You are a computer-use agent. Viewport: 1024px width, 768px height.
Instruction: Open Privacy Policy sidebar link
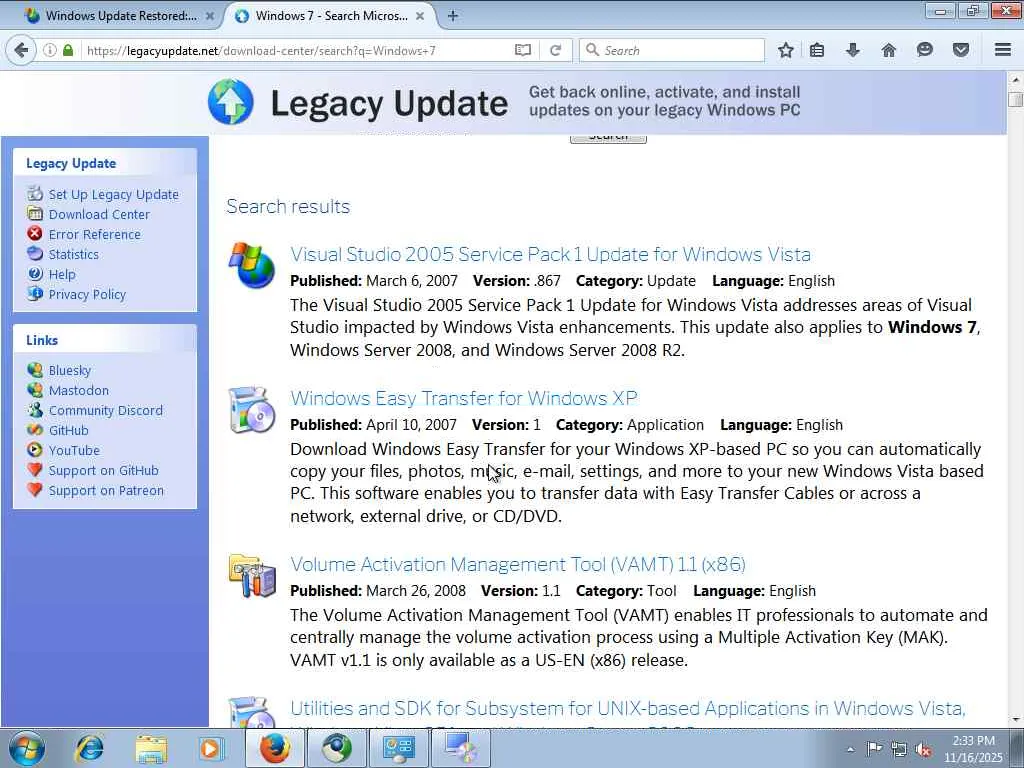point(87,295)
